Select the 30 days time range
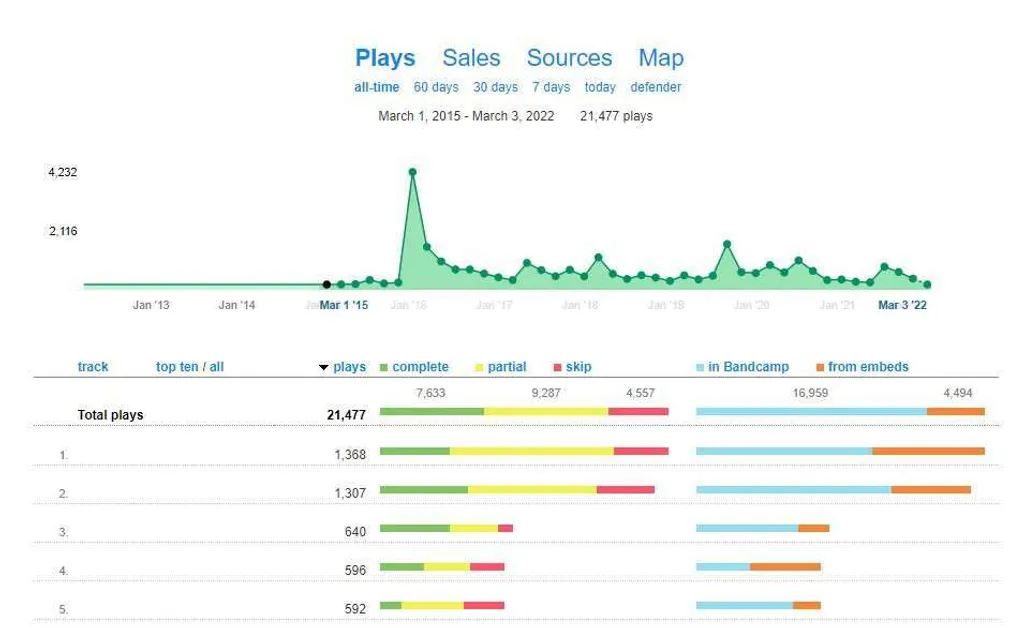Viewport: 1024px width, 628px height. tap(494, 87)
